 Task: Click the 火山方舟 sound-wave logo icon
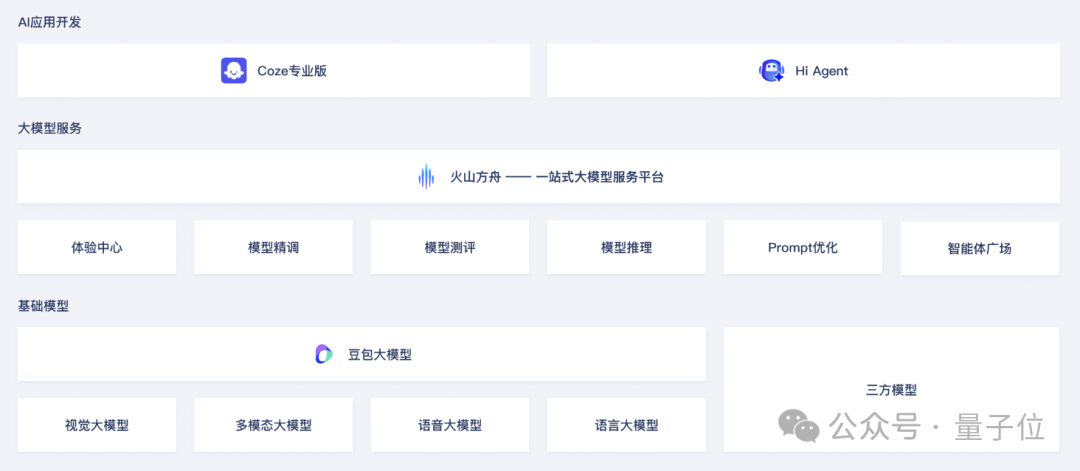coord(426,177)
